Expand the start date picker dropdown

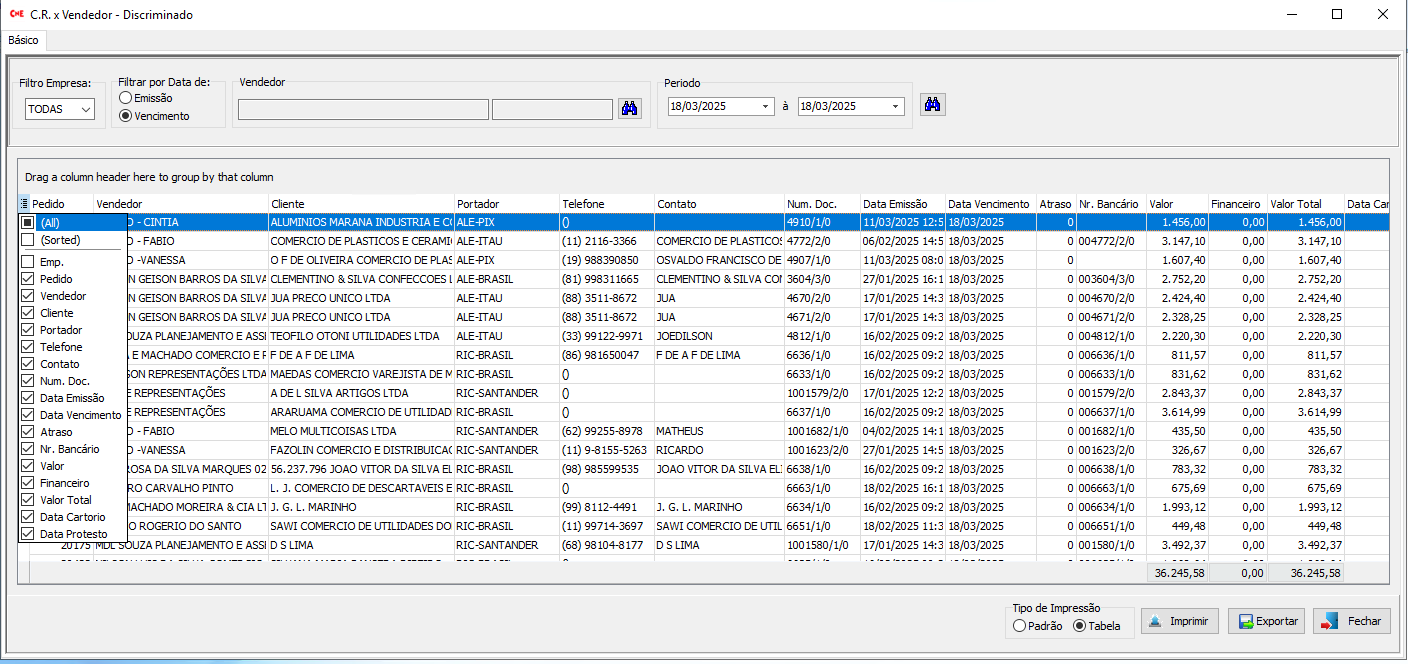coord(765,107)
